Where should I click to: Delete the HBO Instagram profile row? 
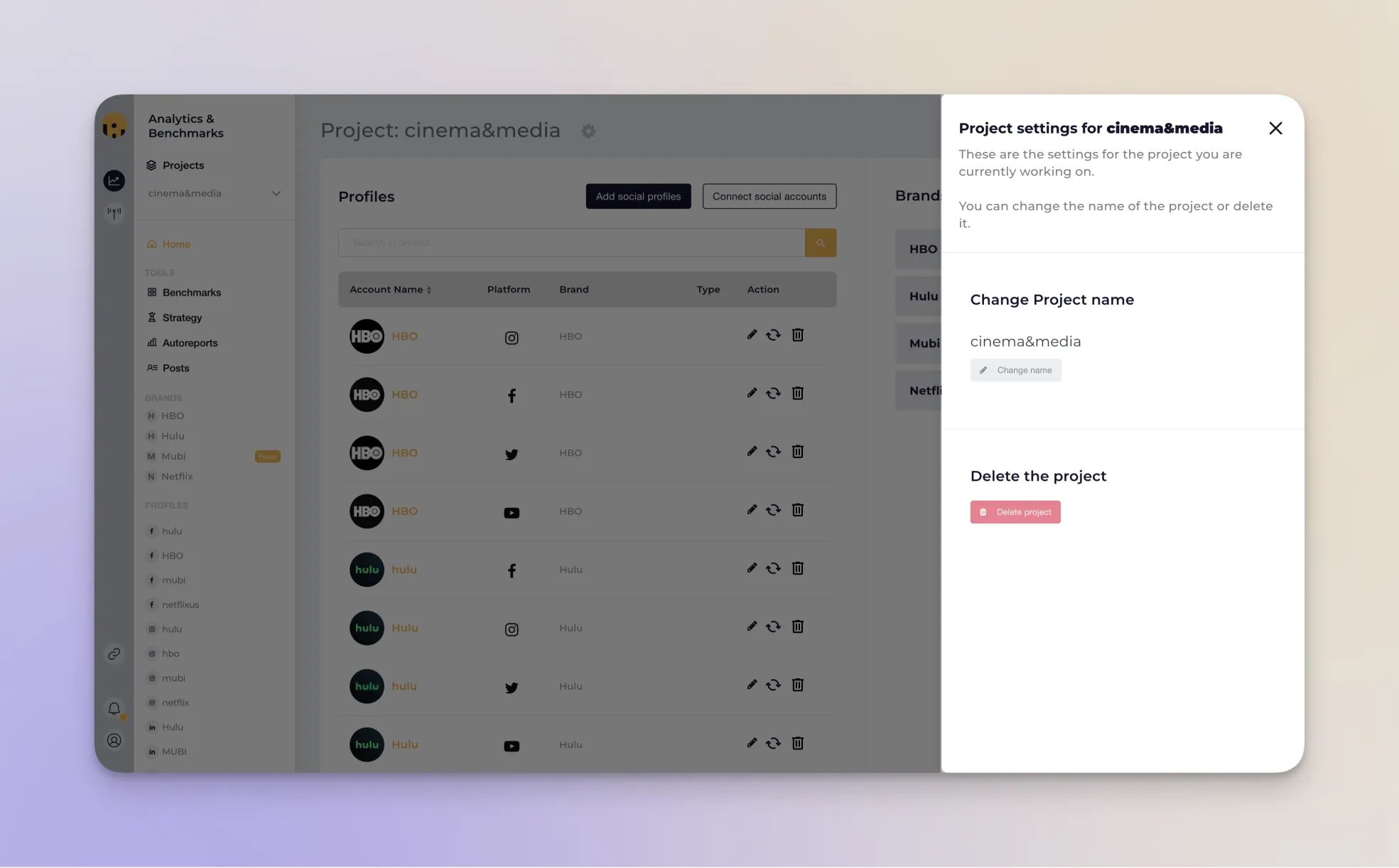[x=798, y=335]
